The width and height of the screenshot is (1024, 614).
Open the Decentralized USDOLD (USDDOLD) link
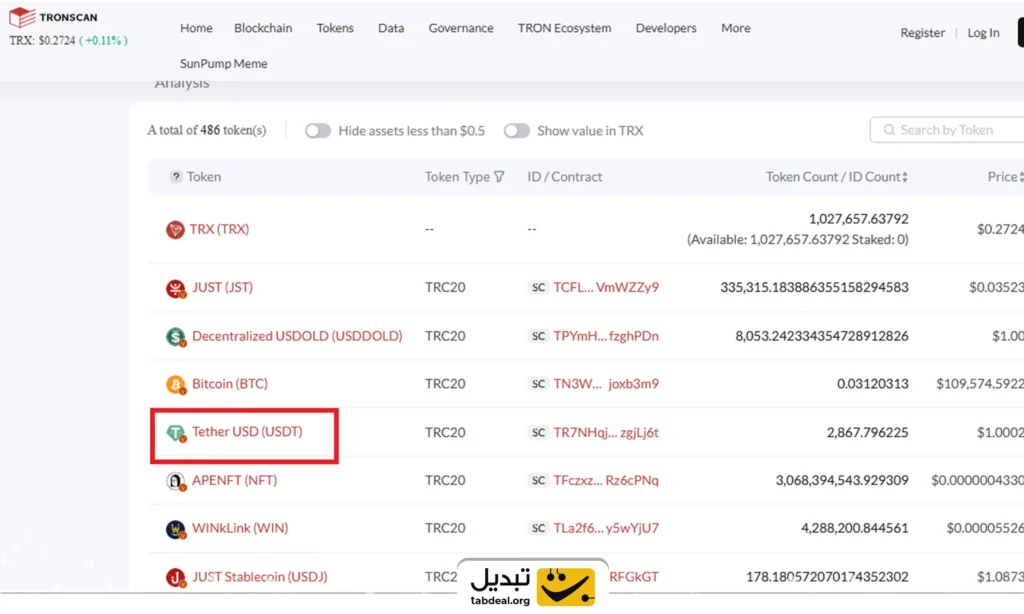click(x=297, y=336)
